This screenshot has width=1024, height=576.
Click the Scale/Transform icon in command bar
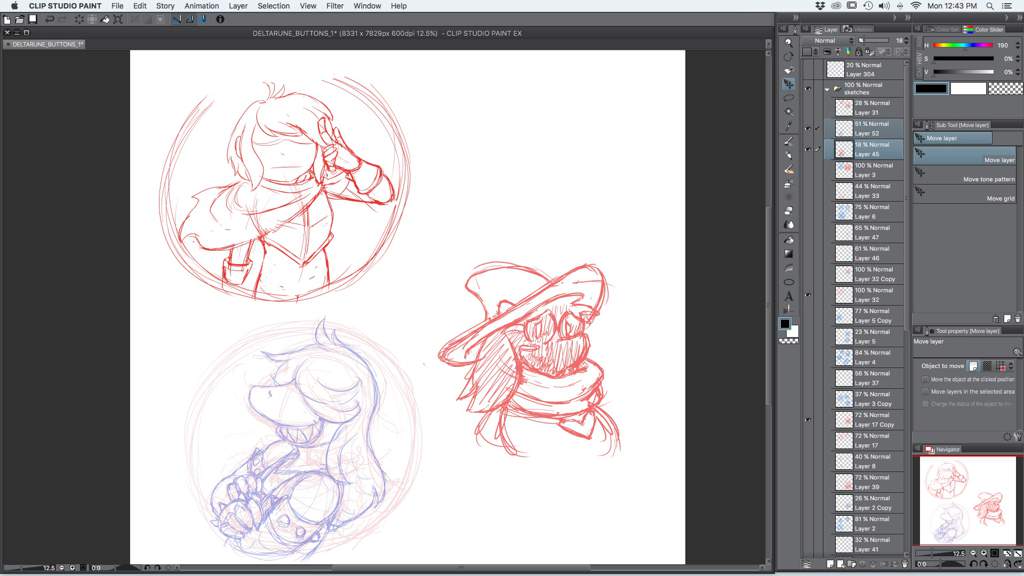pos(118,20)
